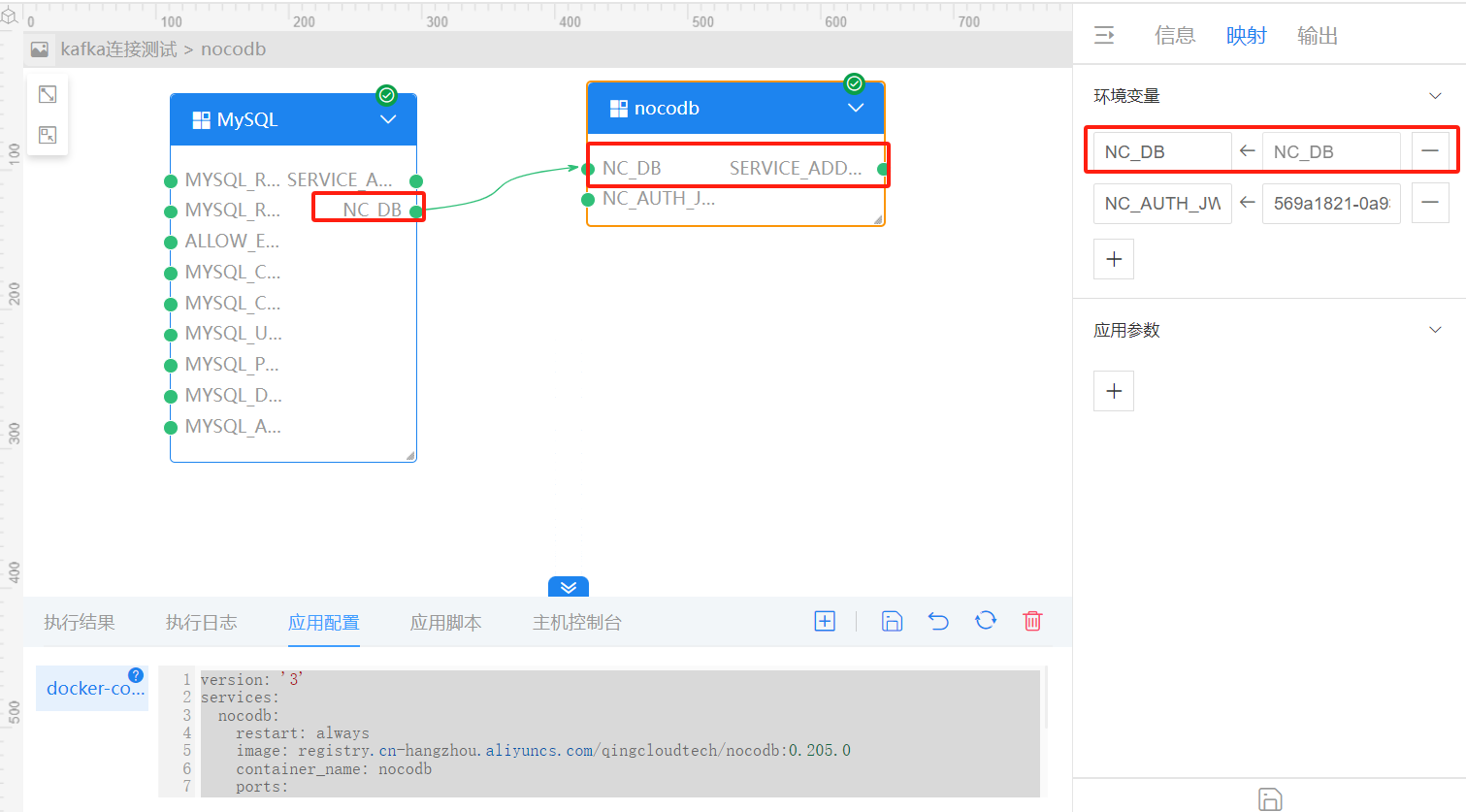Click the NC_DB variable name input field
The height and width of the screenshot is (812, 1466).
(1162, 151)
